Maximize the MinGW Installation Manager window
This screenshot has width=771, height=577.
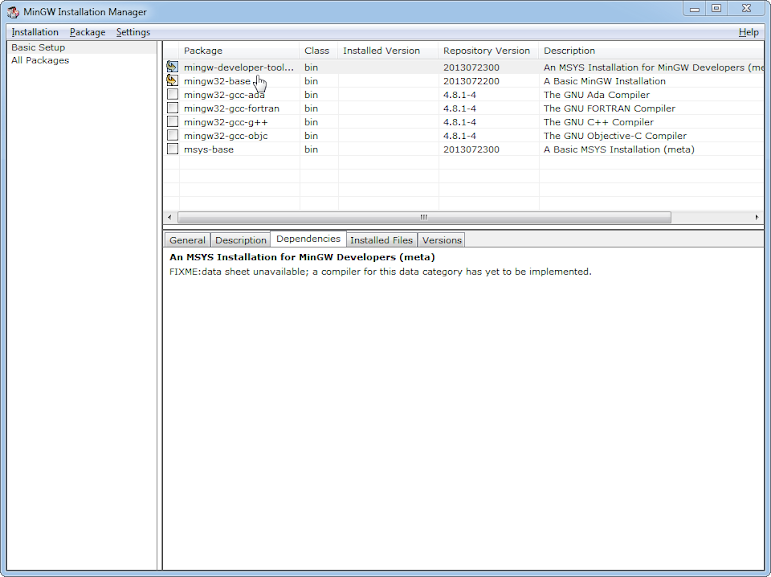(x=716, y=8)
